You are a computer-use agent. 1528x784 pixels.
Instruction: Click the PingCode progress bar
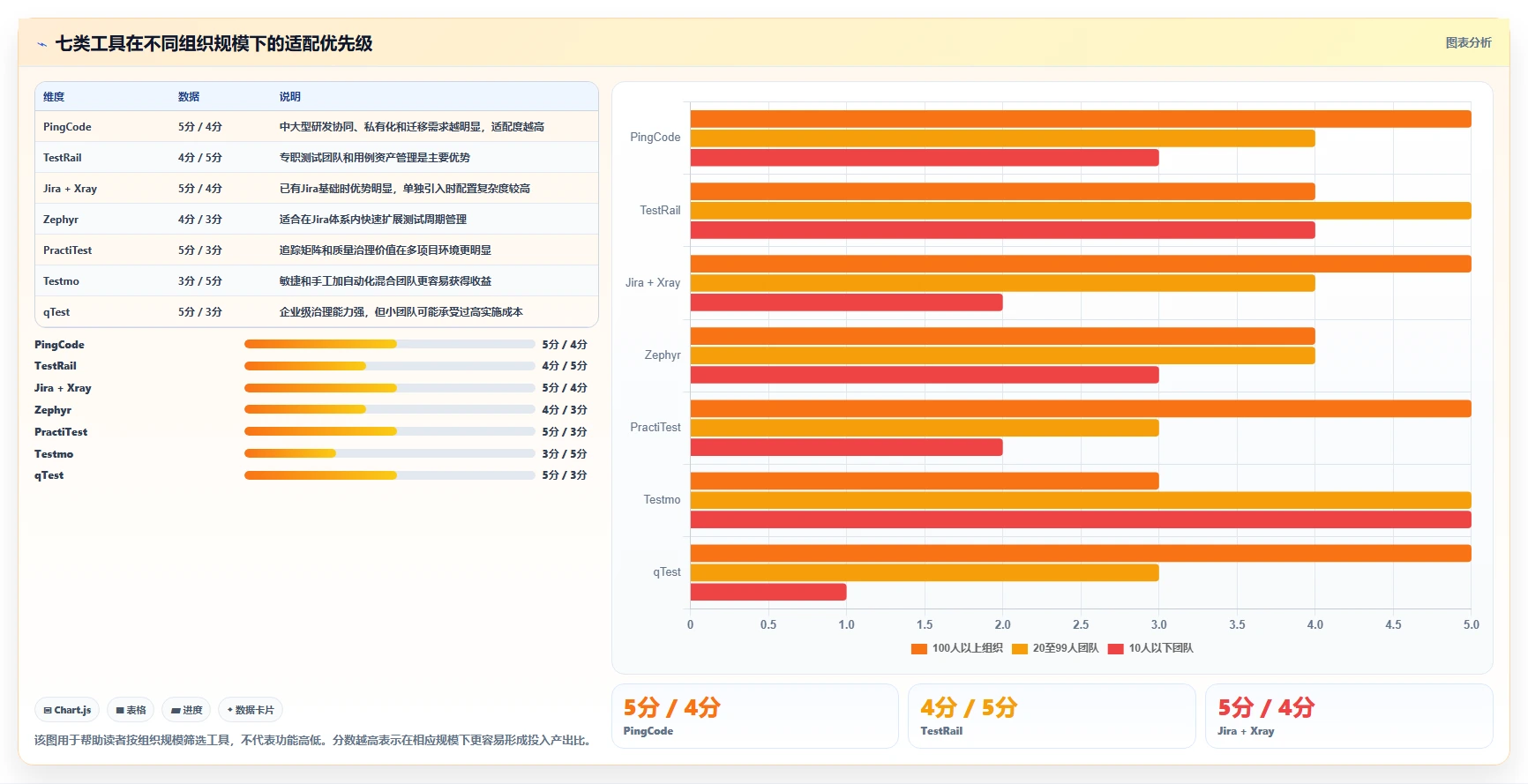point(389,344)
